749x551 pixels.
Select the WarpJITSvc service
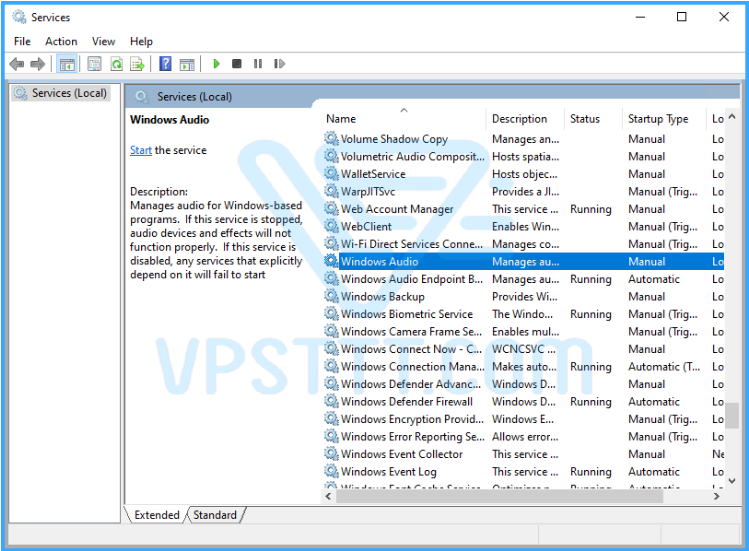pyautogui.click(x=524, y=191)
